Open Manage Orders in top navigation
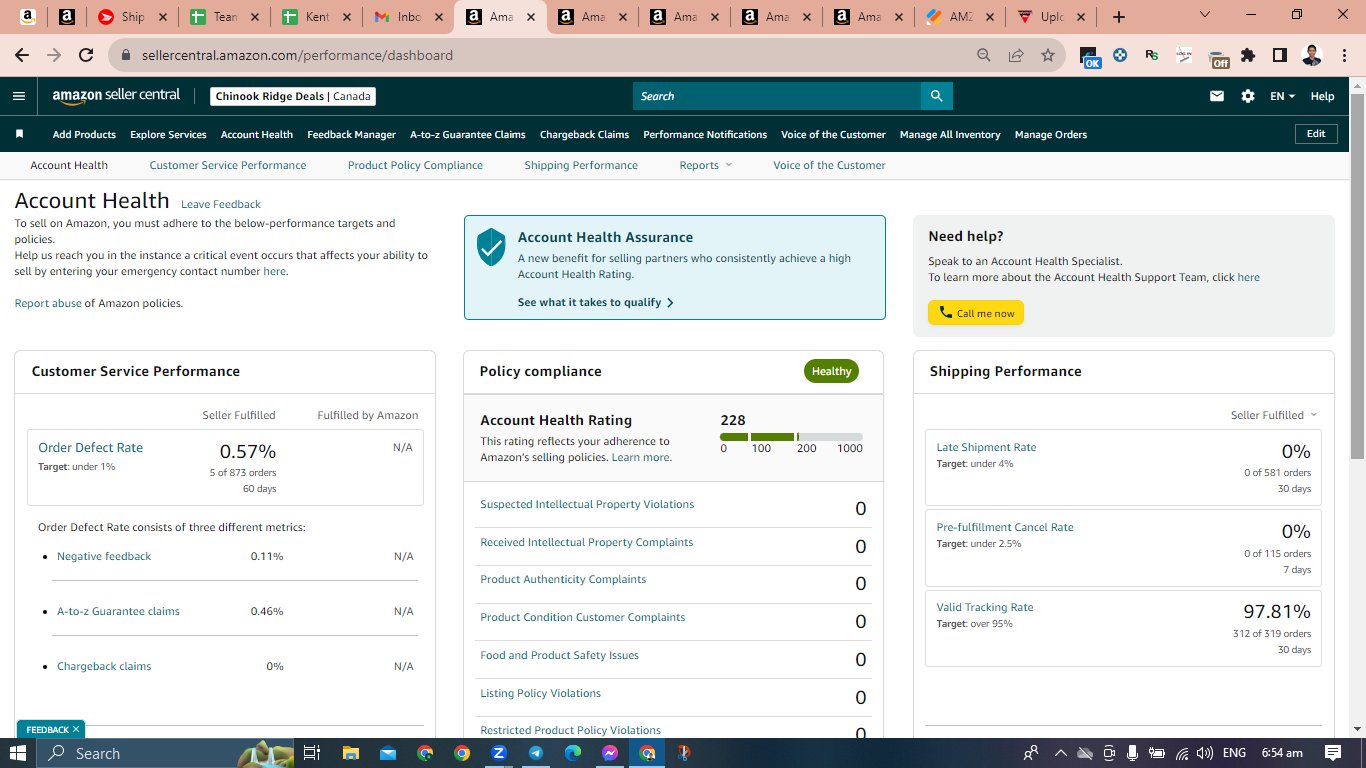The width and height of the screenshot is (1366, 768). tap(1051, 134)
